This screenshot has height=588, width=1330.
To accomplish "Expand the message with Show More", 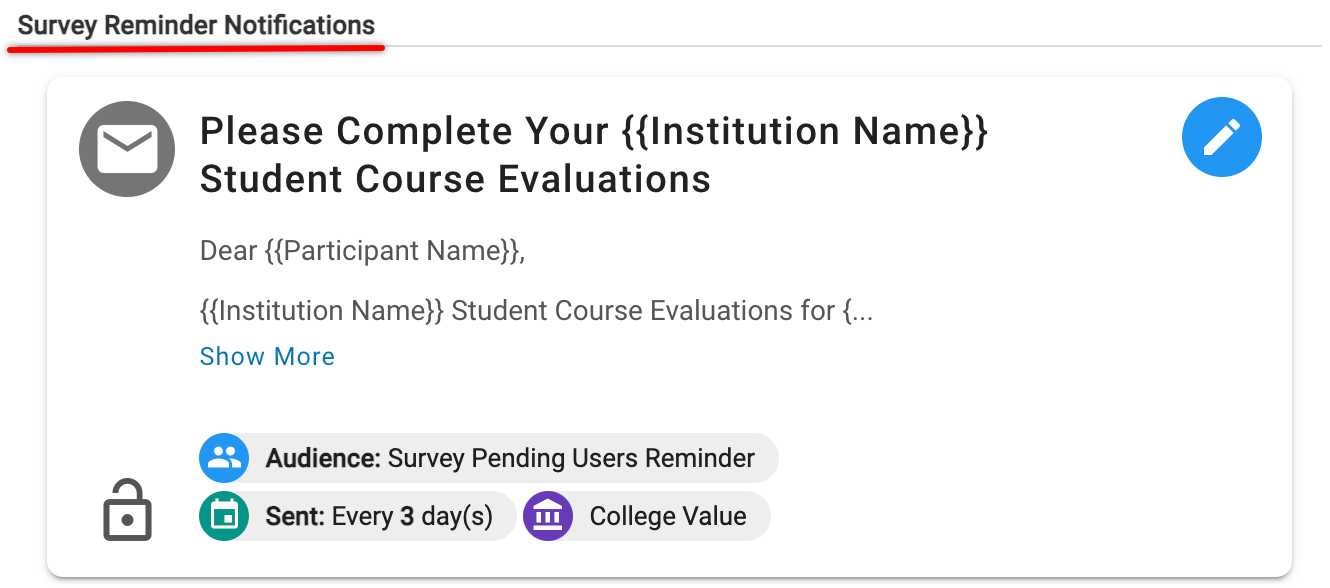I will point(267,357).
